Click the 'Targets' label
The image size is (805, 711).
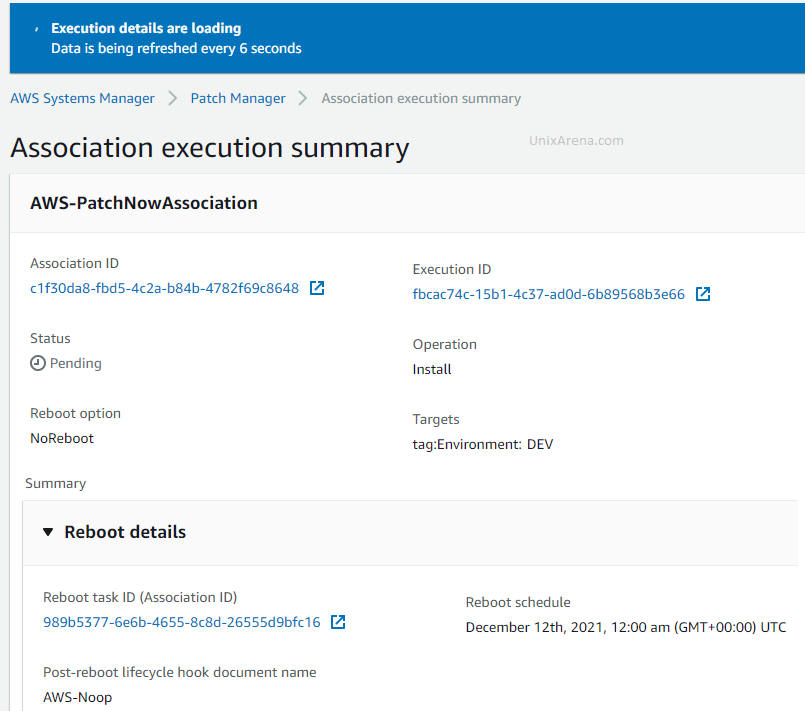pyautogui.click(x=436, y=419)
